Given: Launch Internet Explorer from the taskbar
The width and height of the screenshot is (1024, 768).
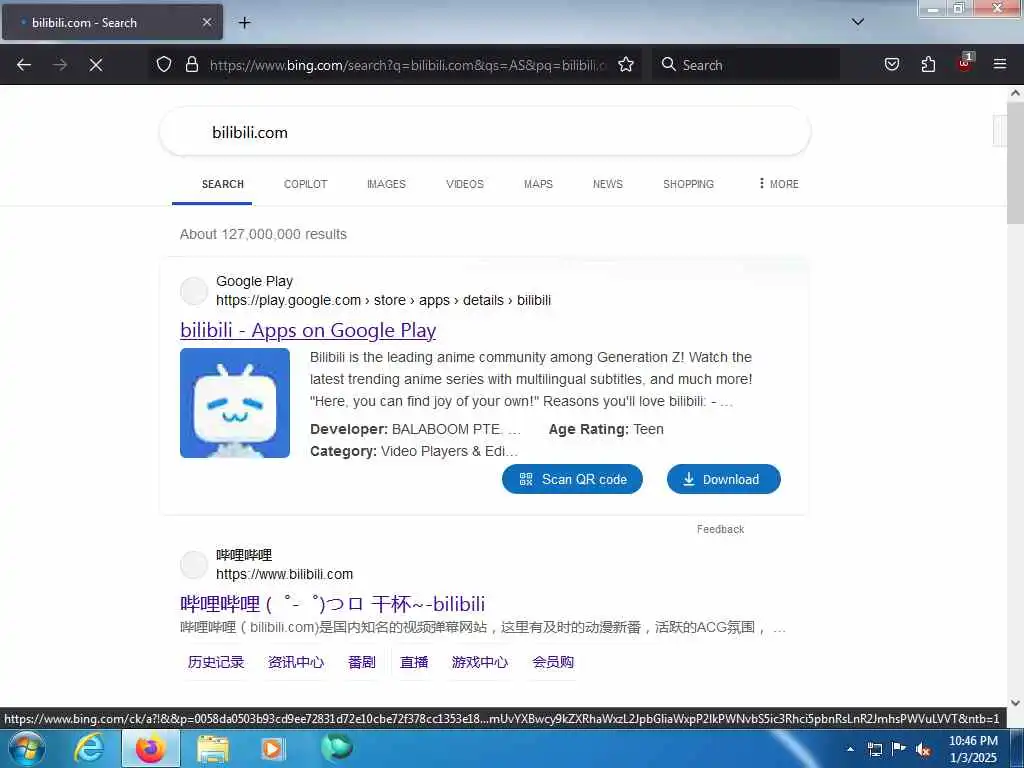Looking at the screenshot, I should coord(89,748).
